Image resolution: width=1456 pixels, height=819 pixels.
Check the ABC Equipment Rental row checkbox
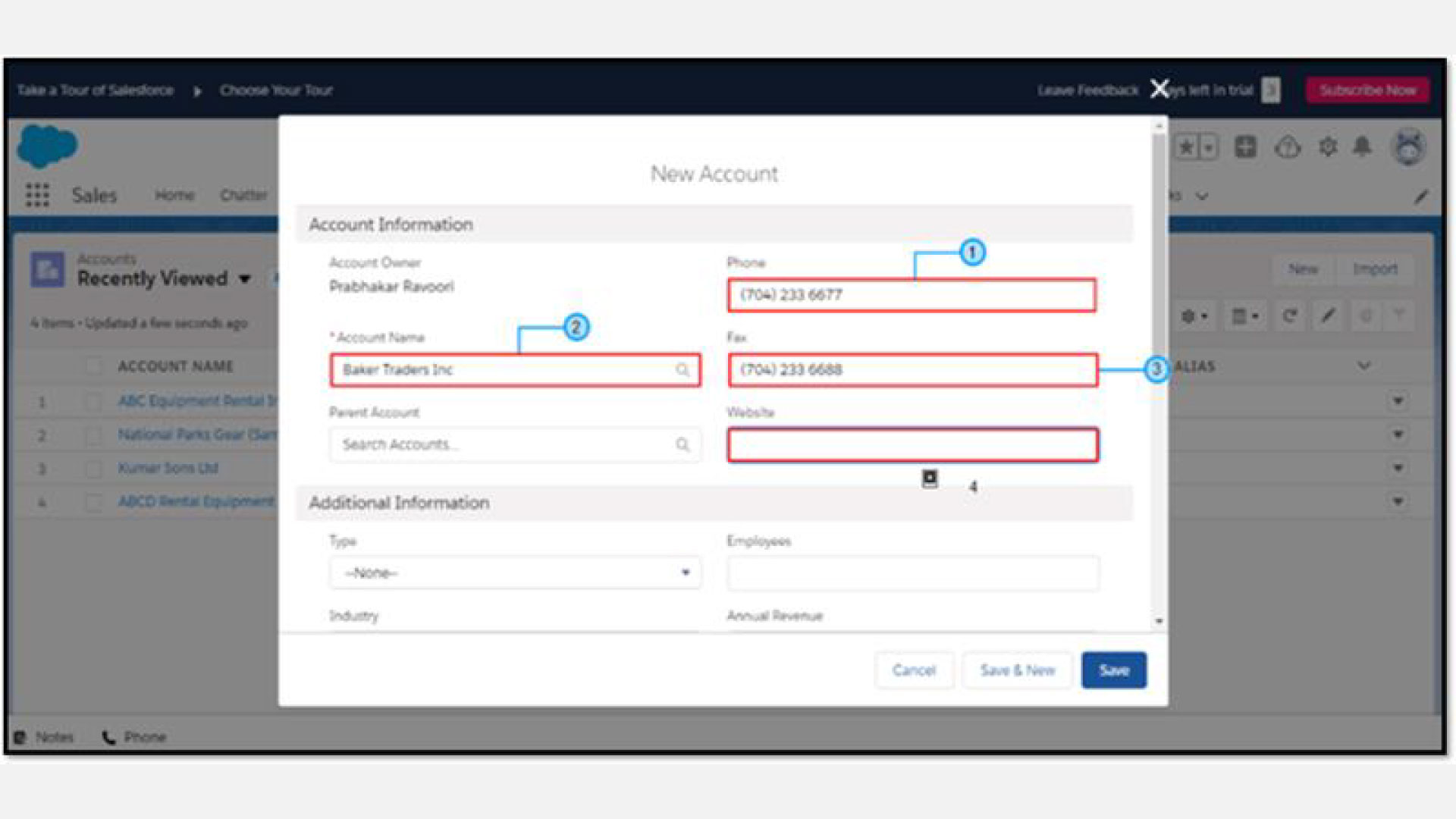[93, 401]
